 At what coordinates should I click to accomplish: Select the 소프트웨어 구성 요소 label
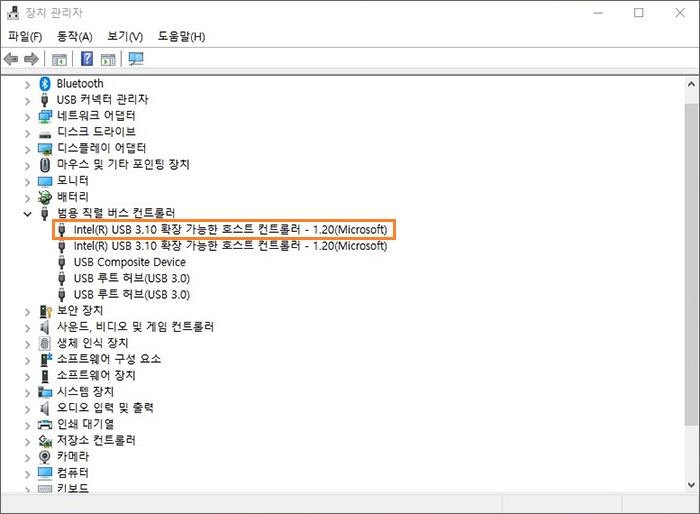click(109, 359)
